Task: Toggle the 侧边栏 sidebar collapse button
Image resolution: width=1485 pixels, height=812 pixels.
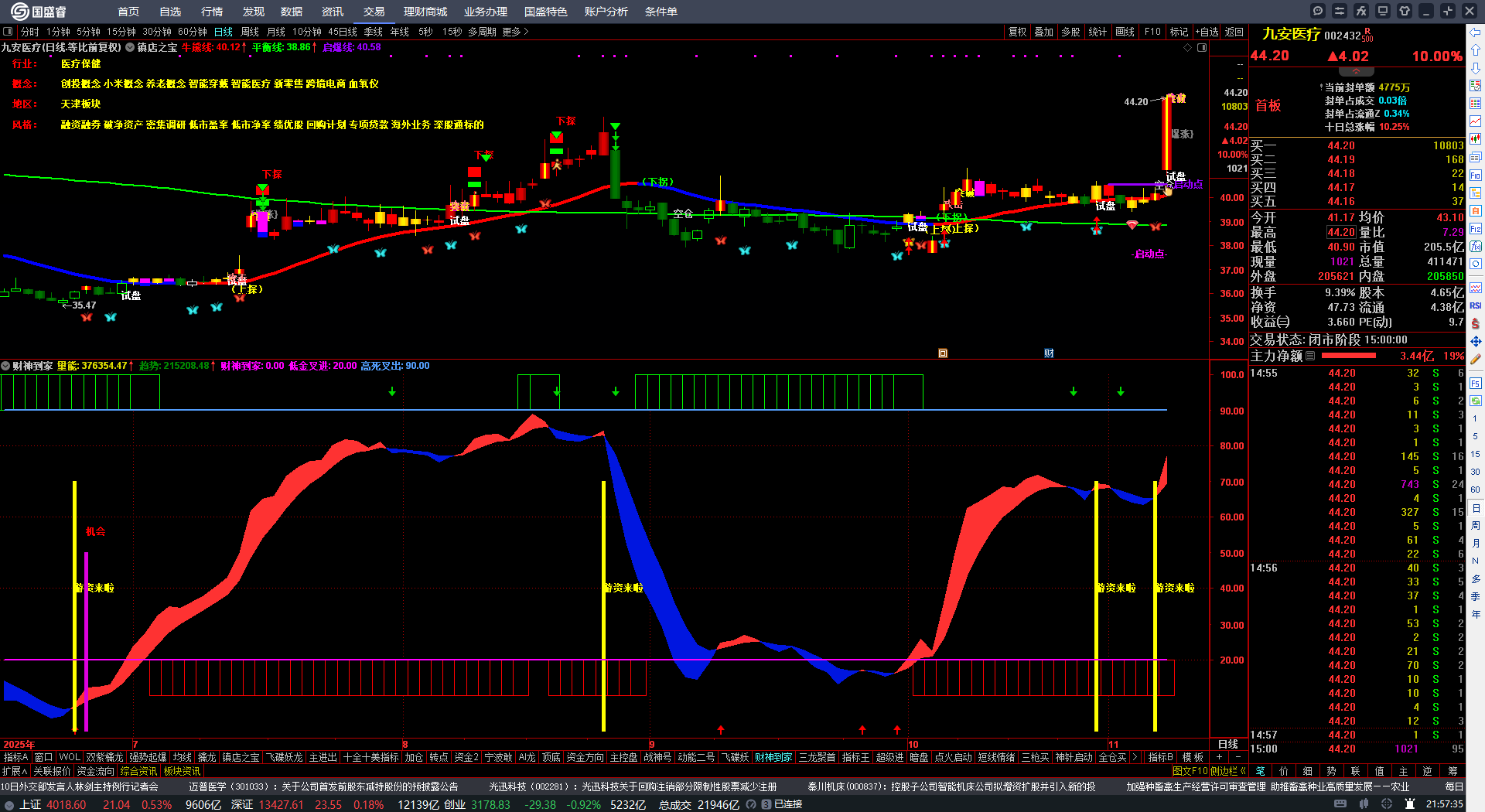Action: (x=1229, y=771)
